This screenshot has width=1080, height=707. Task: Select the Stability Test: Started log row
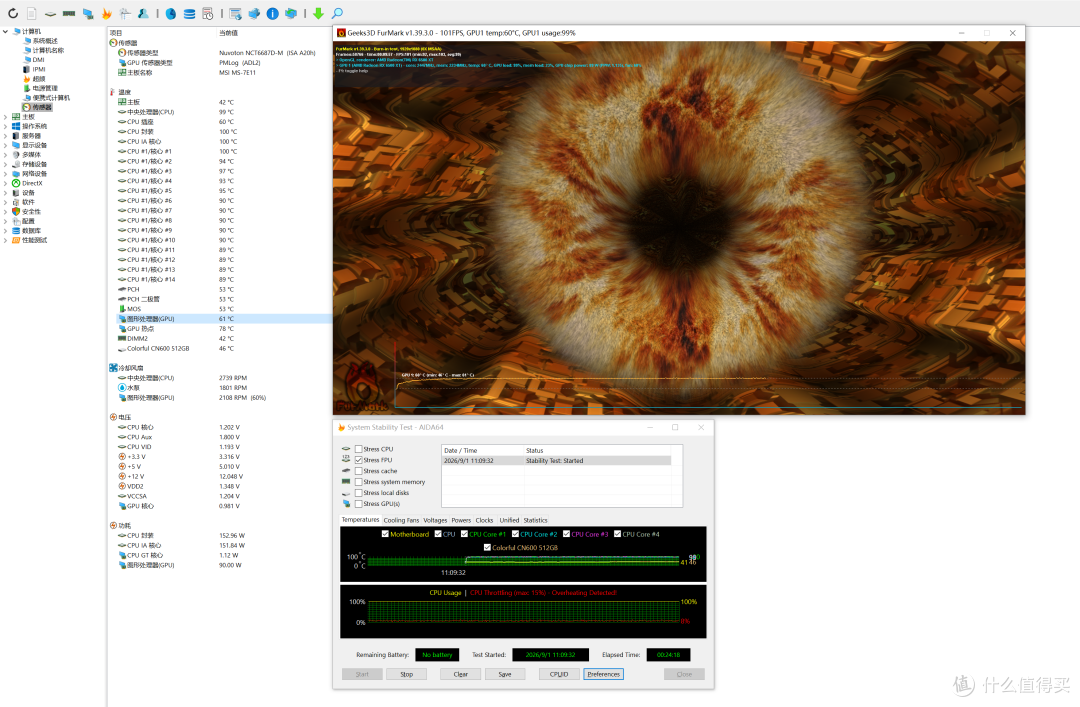pyautogui.click(x=557, y=461)
